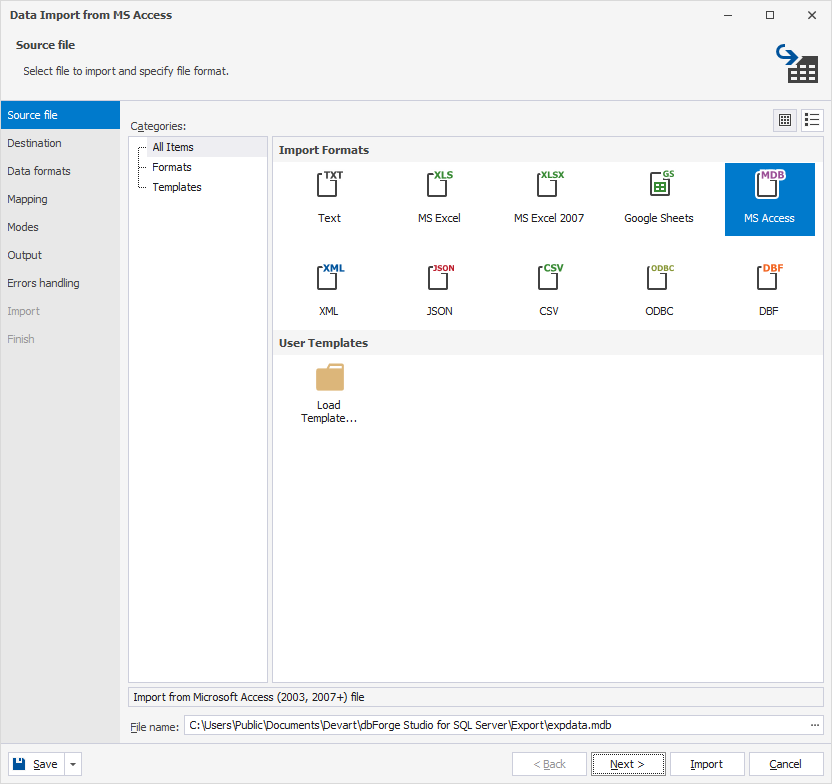Click the Import button at bottom
The height and width of the screenshot is (784, 832).
pos(707,764)
